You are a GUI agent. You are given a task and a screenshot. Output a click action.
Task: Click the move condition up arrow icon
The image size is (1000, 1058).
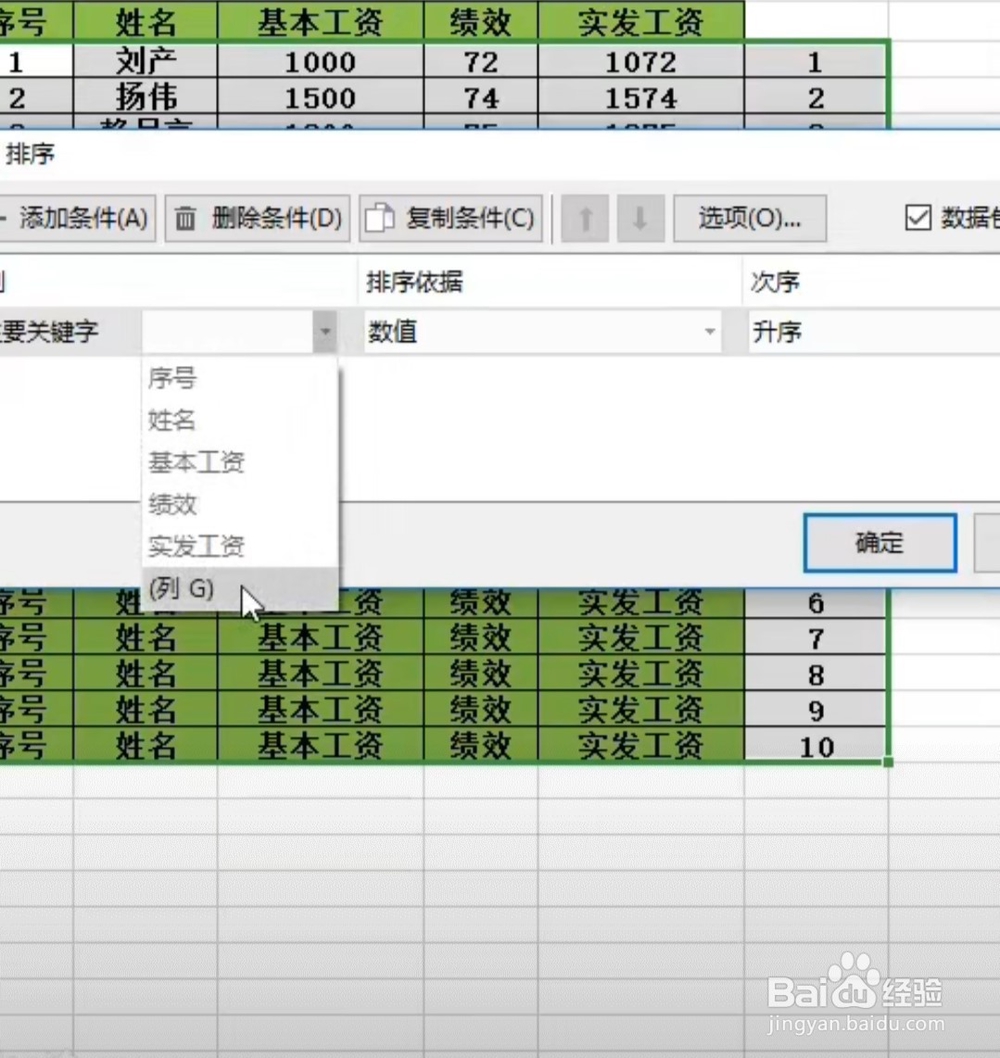click(584, 218)
